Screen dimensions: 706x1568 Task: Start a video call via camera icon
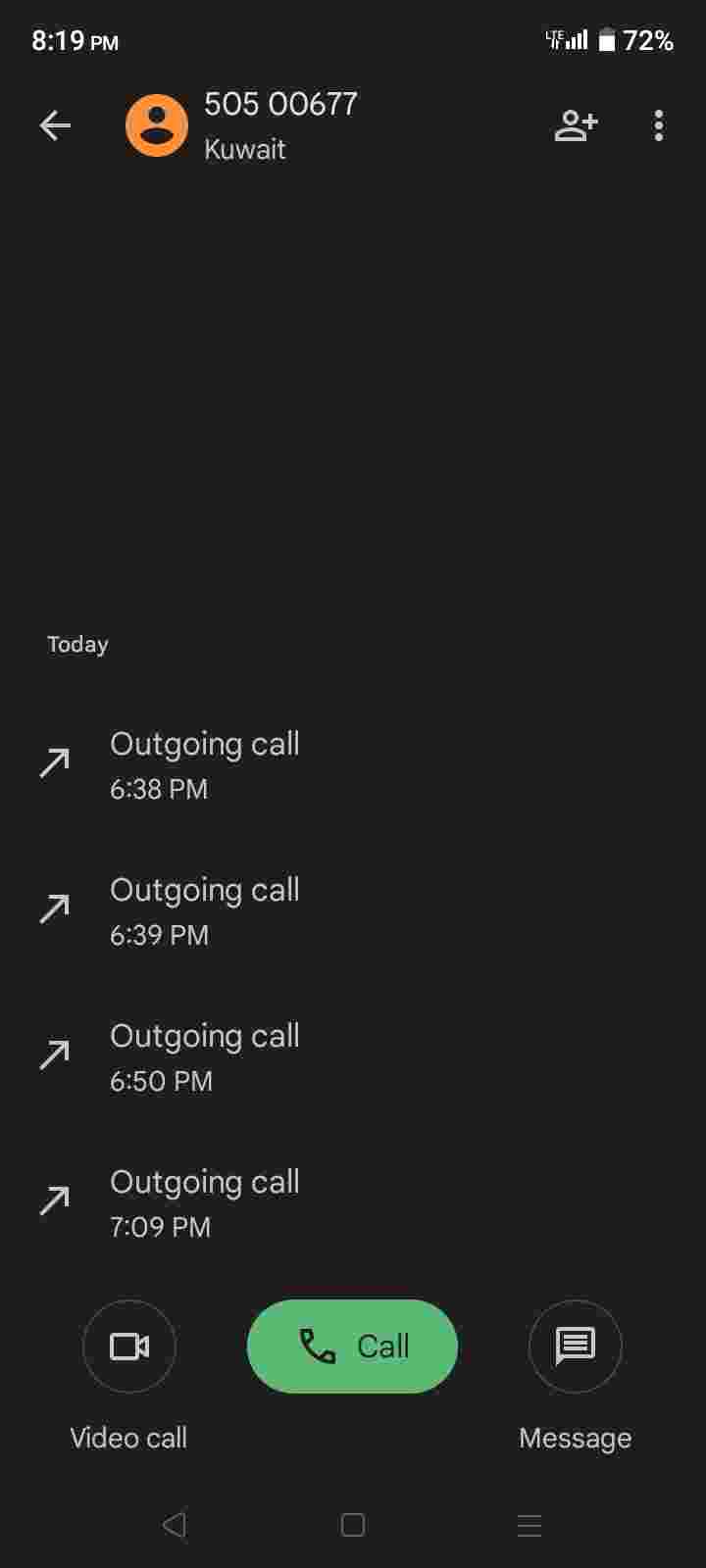129,1346
